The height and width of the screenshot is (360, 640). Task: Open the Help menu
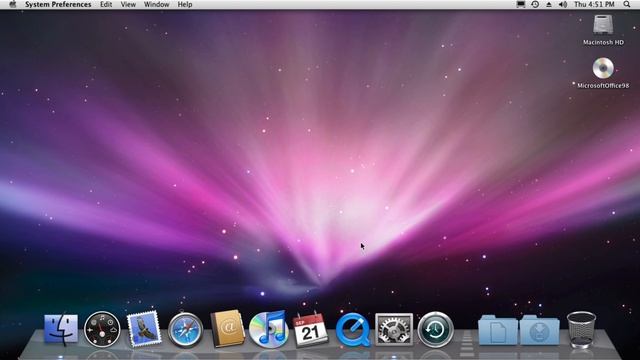coord(185,4)
